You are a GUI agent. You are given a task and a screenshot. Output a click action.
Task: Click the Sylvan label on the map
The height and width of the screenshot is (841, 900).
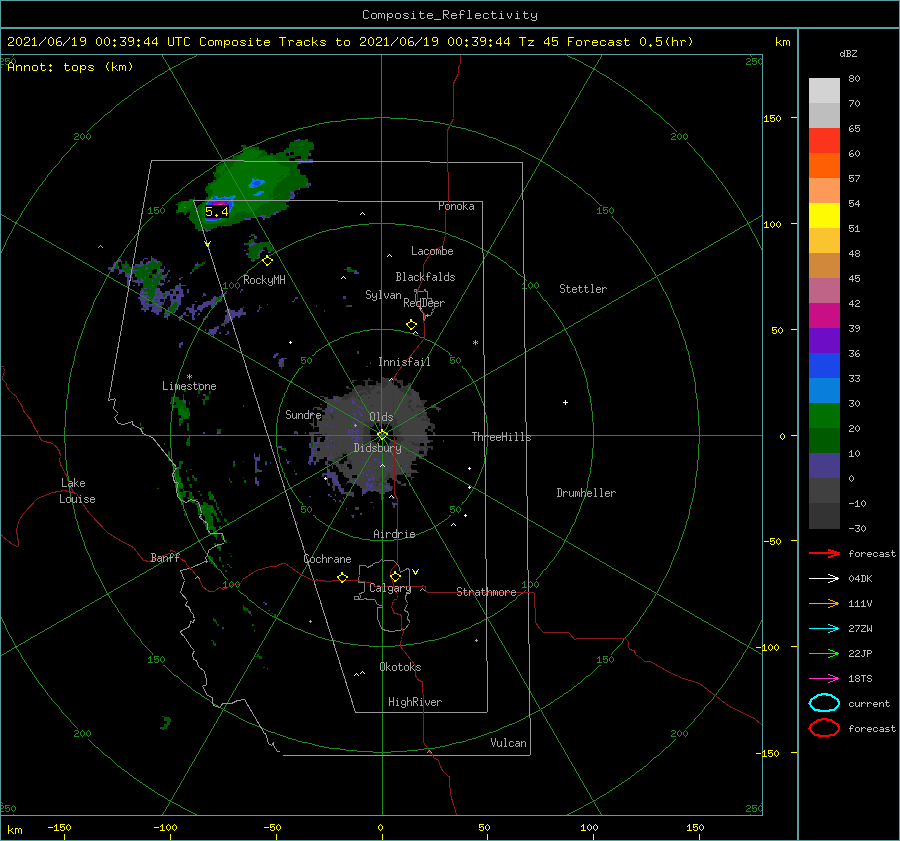[383, 295]
